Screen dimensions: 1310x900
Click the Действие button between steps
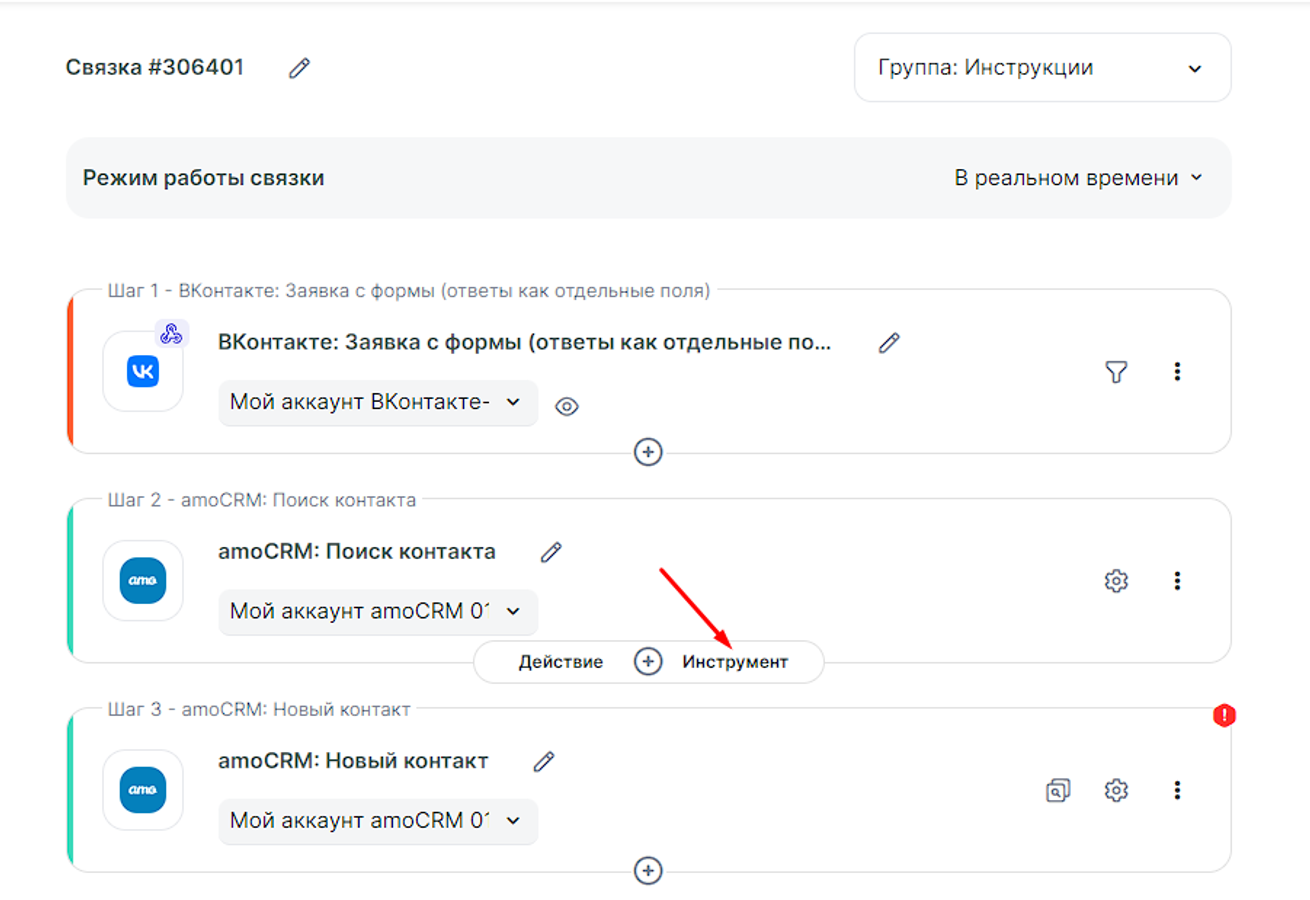click(x=560, y=662)
